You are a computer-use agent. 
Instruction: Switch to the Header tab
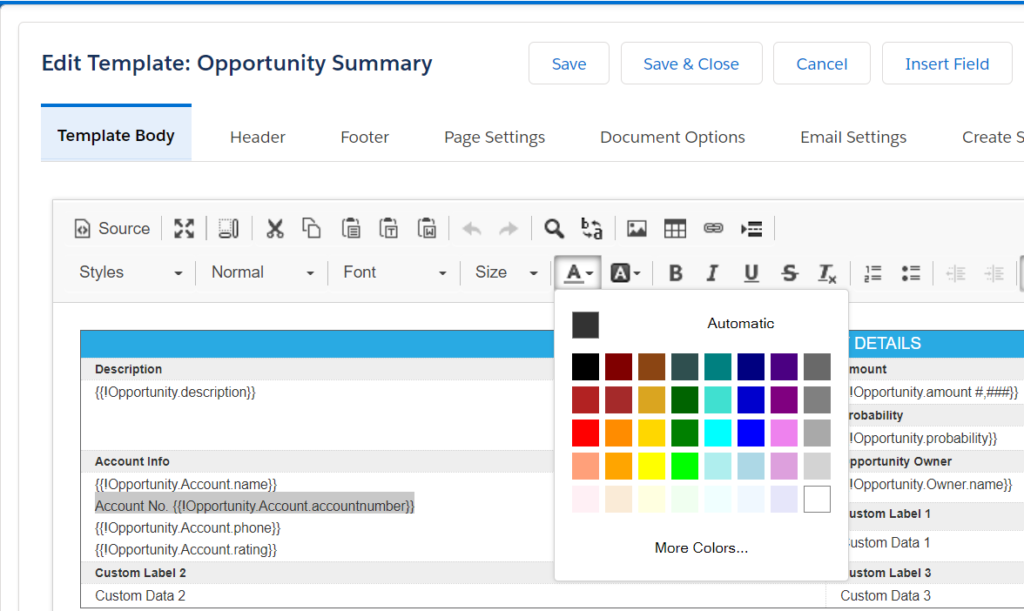257,136
